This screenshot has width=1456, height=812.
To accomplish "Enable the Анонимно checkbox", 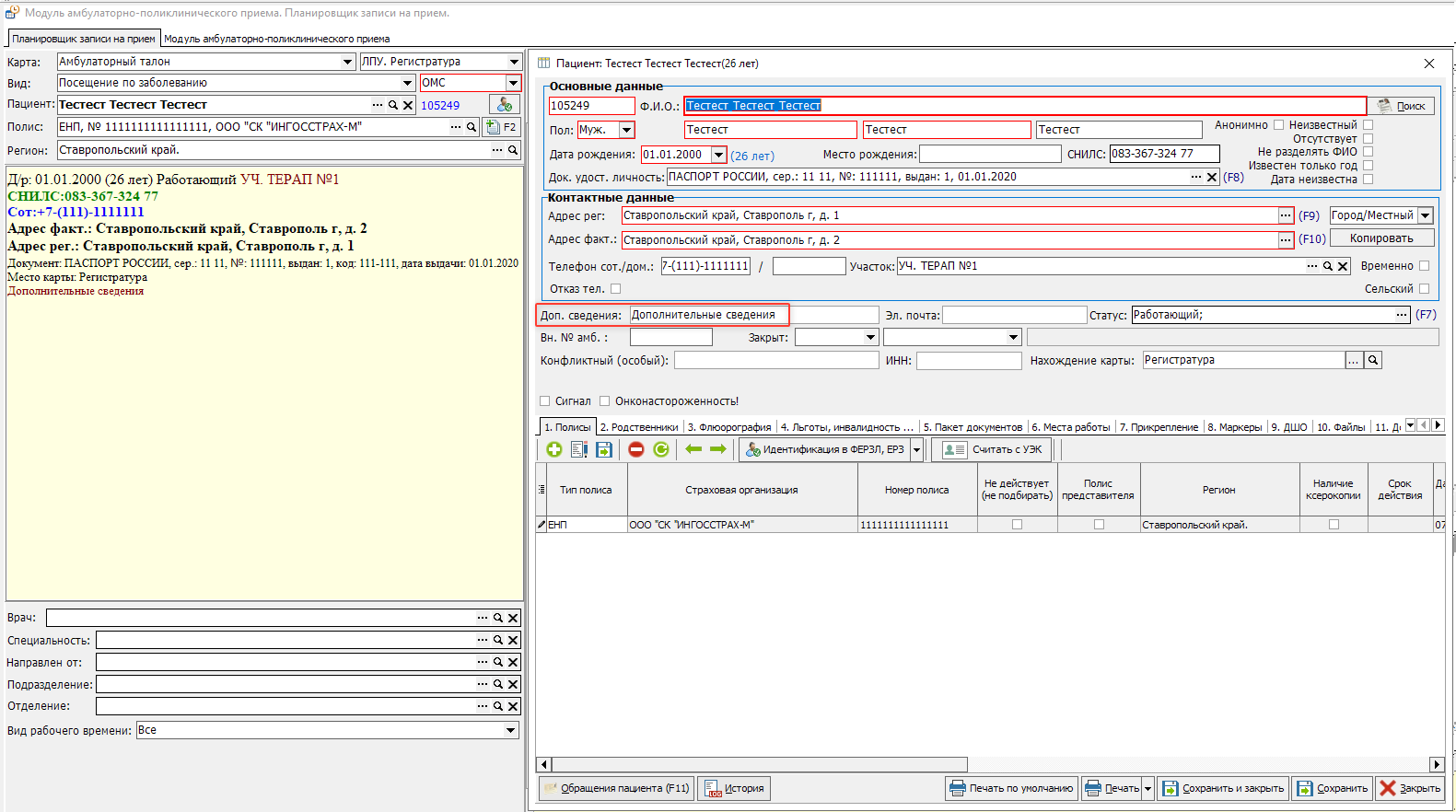I will pyautogui.click(x=1278, y=125).
